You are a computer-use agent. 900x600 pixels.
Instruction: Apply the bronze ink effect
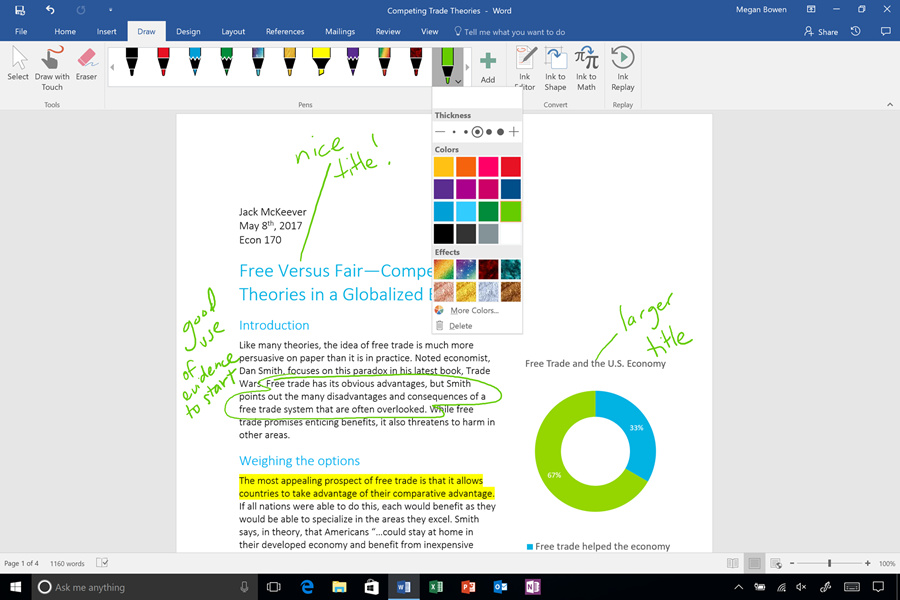[x=511, y=292]
